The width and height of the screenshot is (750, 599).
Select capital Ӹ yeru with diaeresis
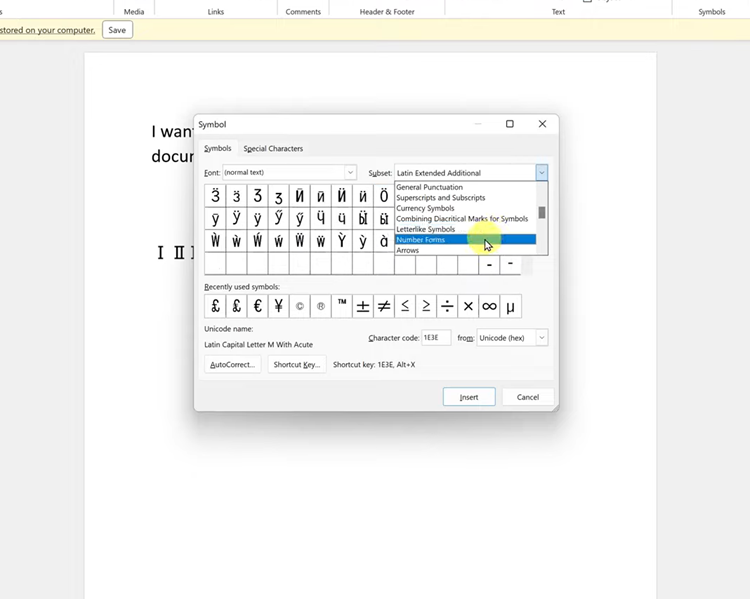tap(363, 219)
